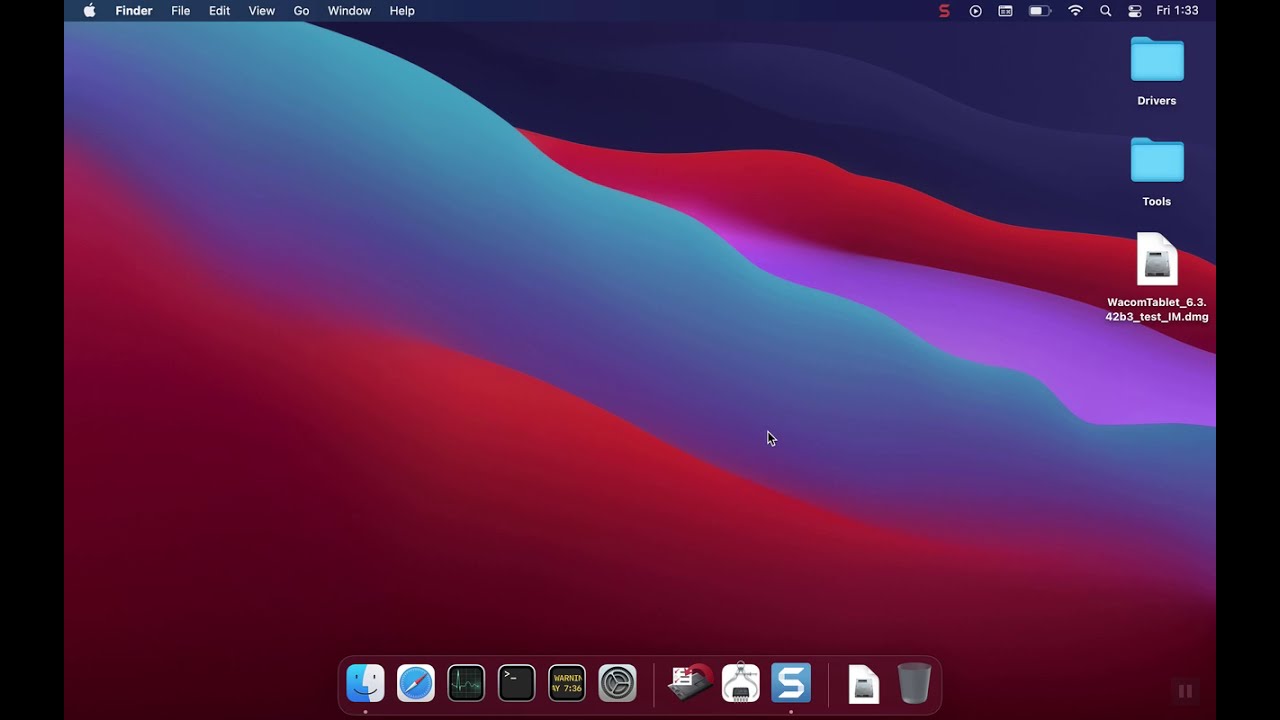Screen dimensions: 1280x720
Task: Open the Wi-Fi menu
Action: tap(1076, 11)
